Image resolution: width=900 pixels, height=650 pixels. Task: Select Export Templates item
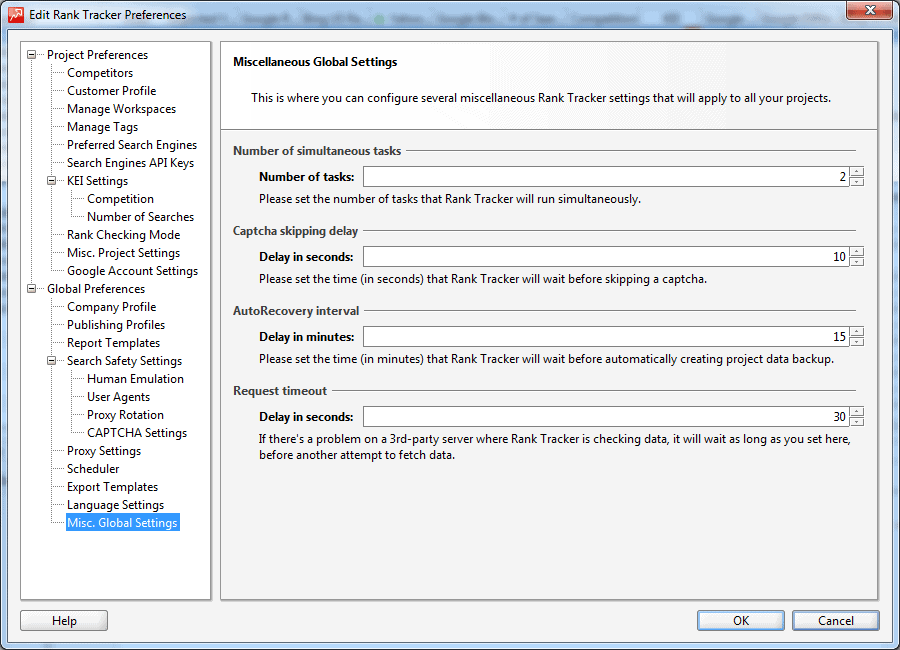[x=112, y=487]
